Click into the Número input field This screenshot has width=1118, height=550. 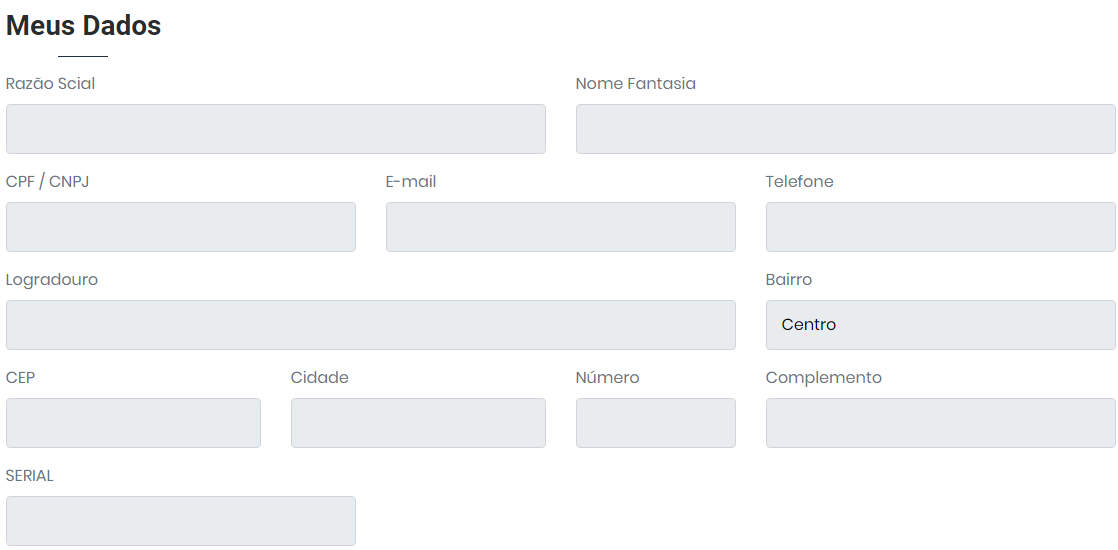click(655, 423)
